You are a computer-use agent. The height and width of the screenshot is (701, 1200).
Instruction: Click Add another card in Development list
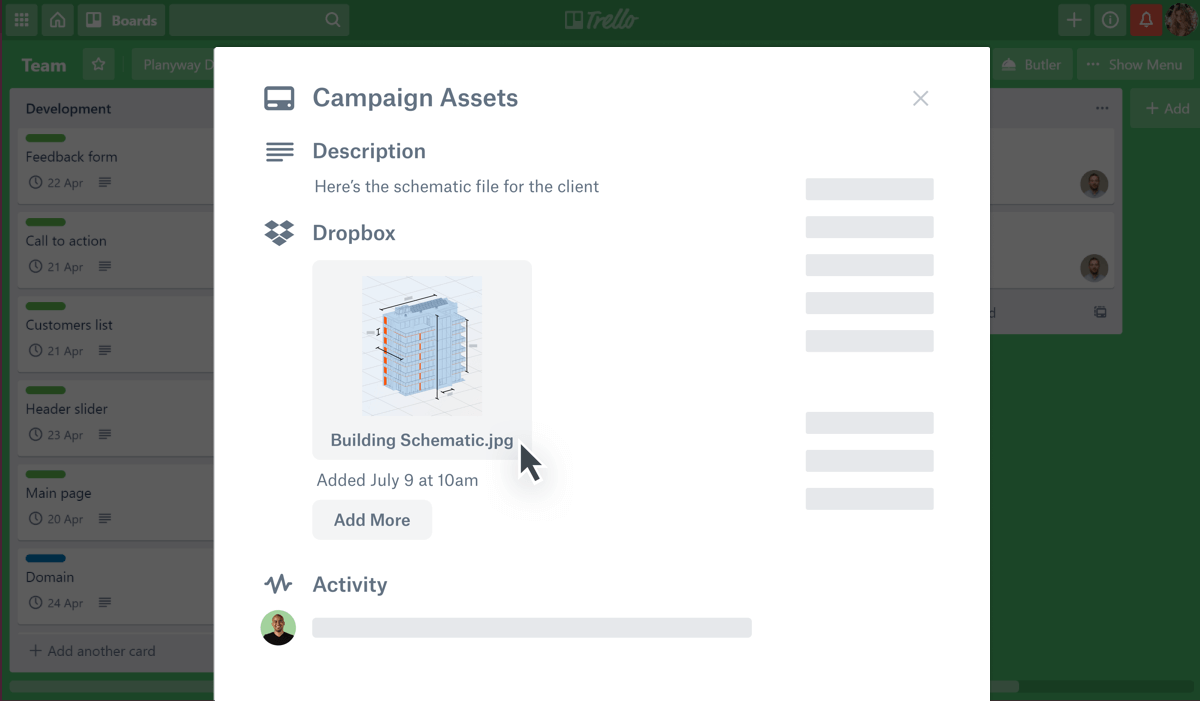(x=91, y=651)
